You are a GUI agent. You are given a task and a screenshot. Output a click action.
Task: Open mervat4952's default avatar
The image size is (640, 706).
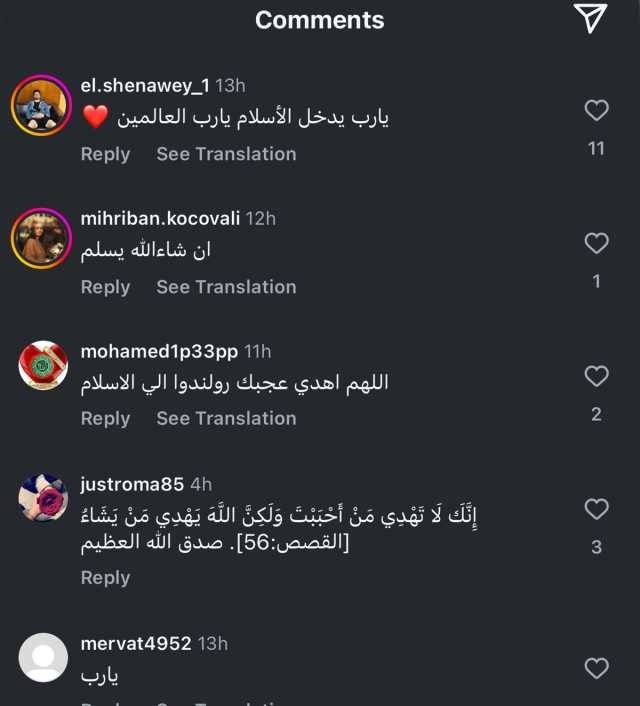tap(43, 657)
